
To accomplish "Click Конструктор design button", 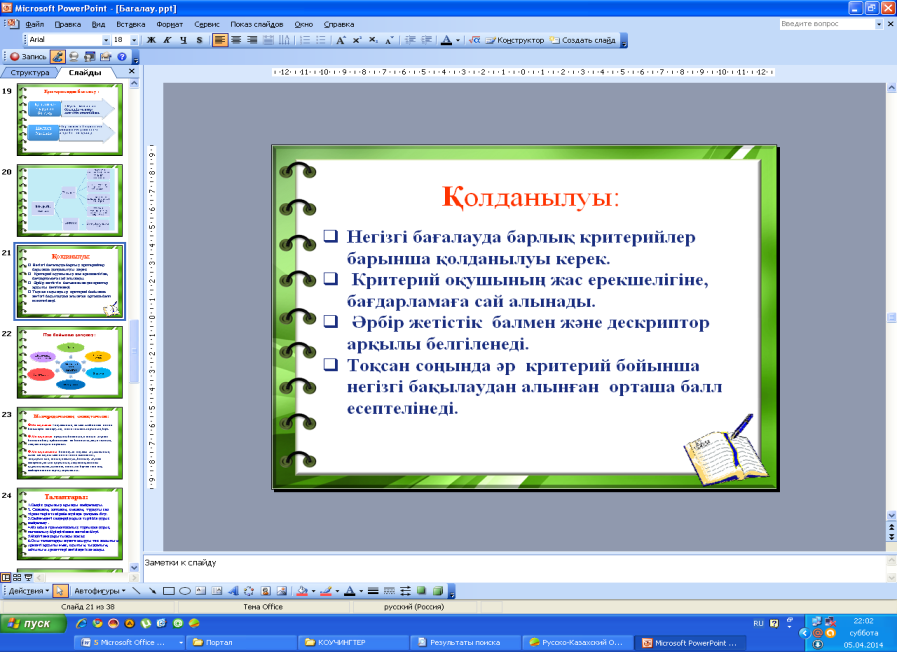I will coord(514,40).
